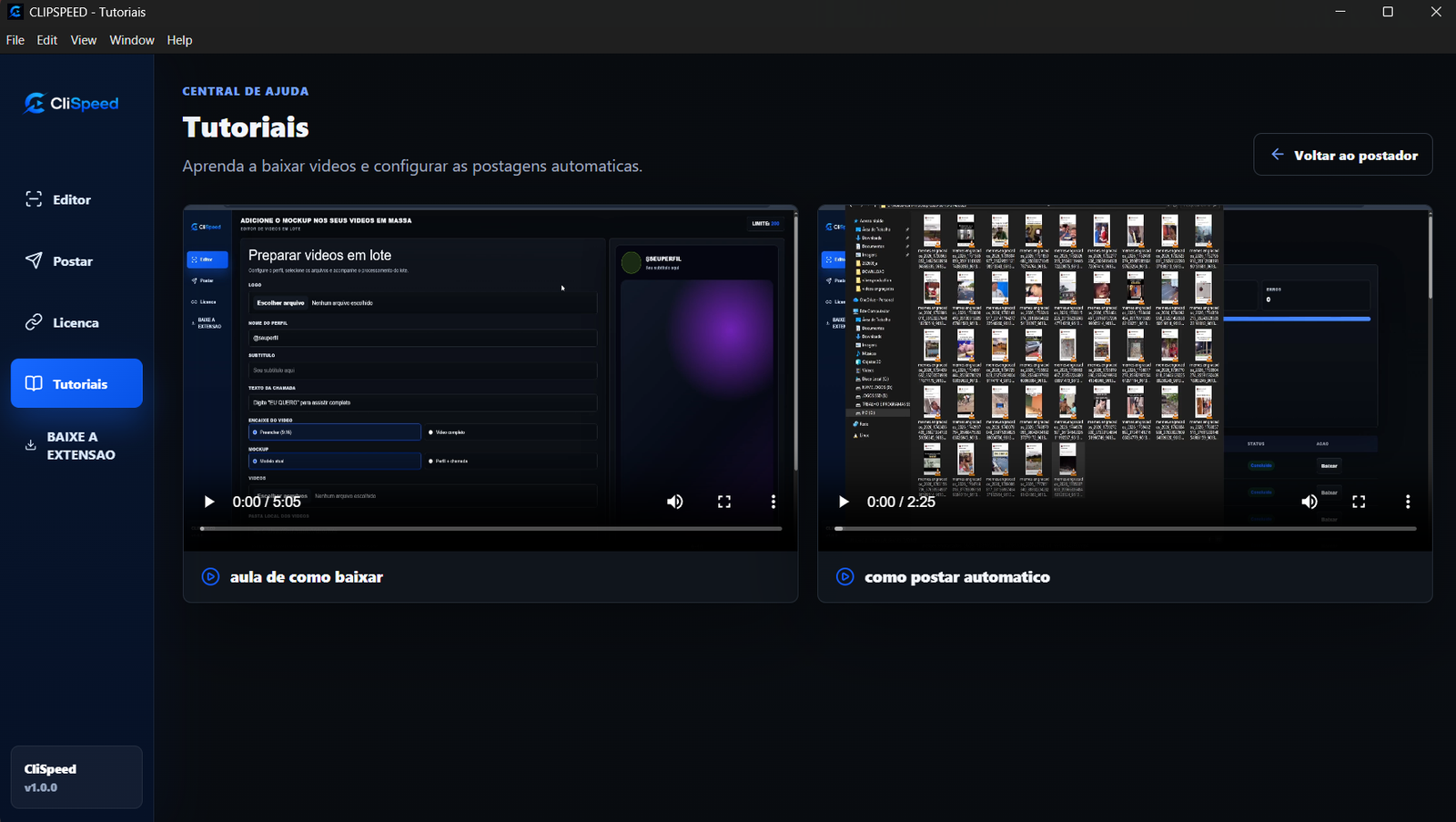Click the CLIPSPEED app icon in title bar
The image size is (1456, 822).
(15, 12)
